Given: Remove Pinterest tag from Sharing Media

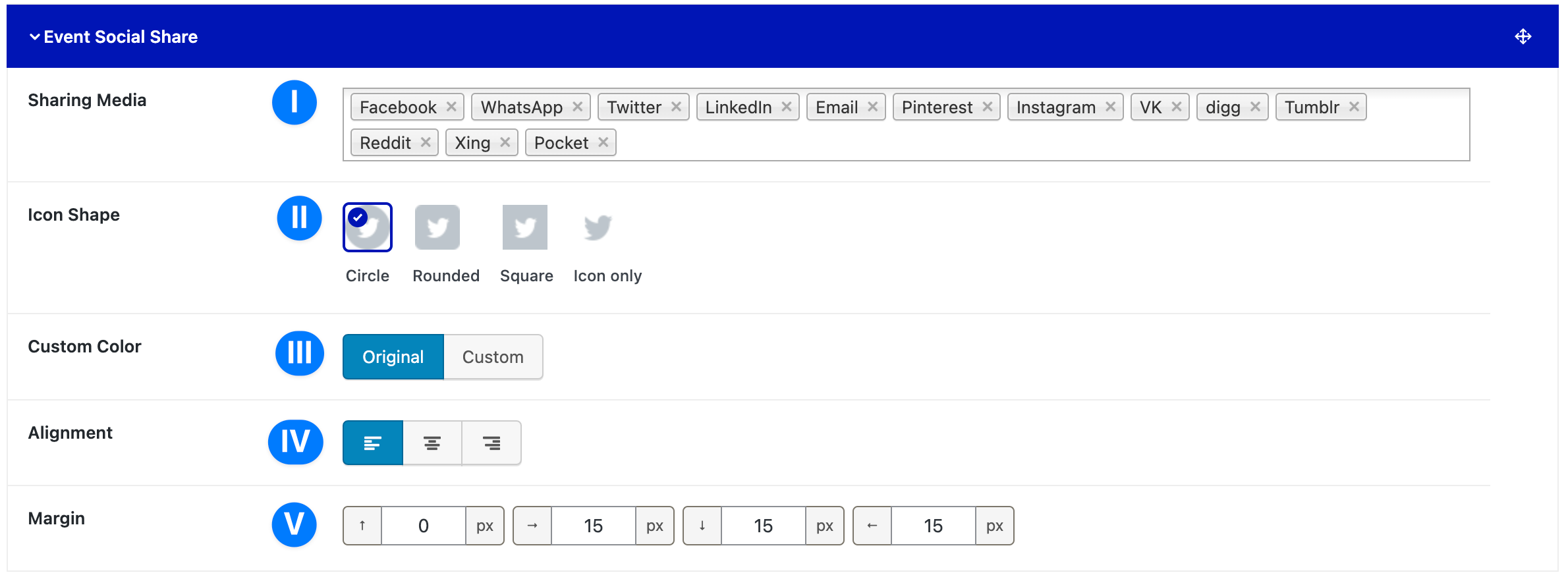Looking at the screenshot, I should pos(988,107).
